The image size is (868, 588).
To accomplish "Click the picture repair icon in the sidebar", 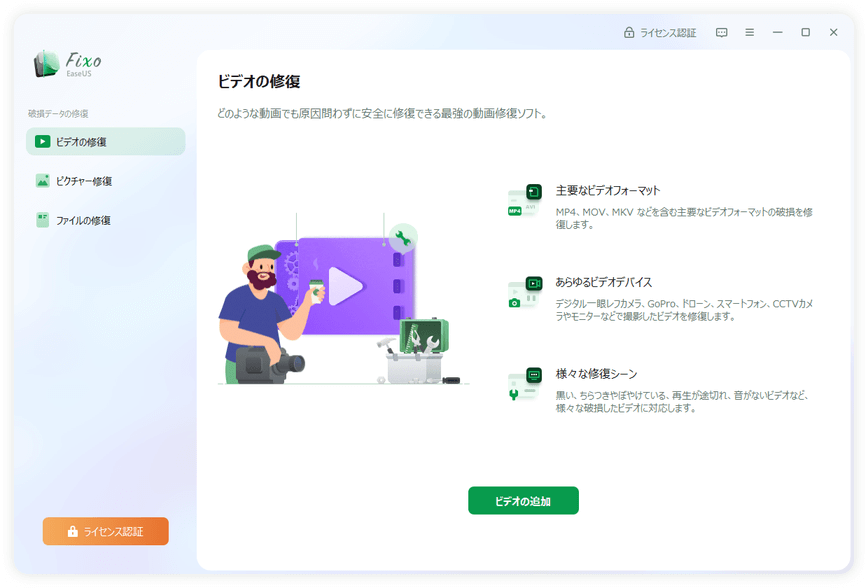I will [x=42, y=181].
